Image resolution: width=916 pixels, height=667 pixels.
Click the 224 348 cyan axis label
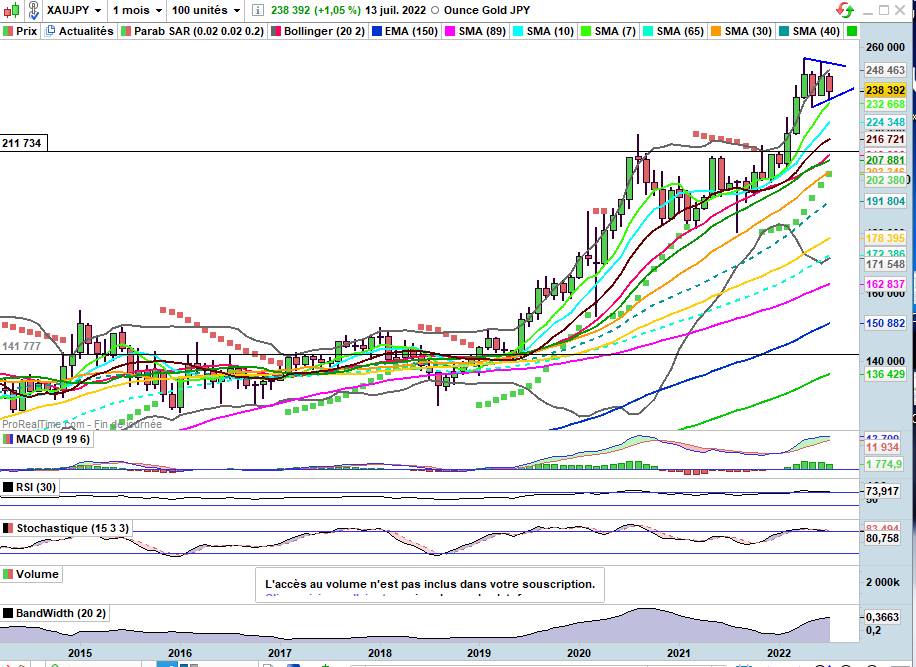(x=885, y=121)
